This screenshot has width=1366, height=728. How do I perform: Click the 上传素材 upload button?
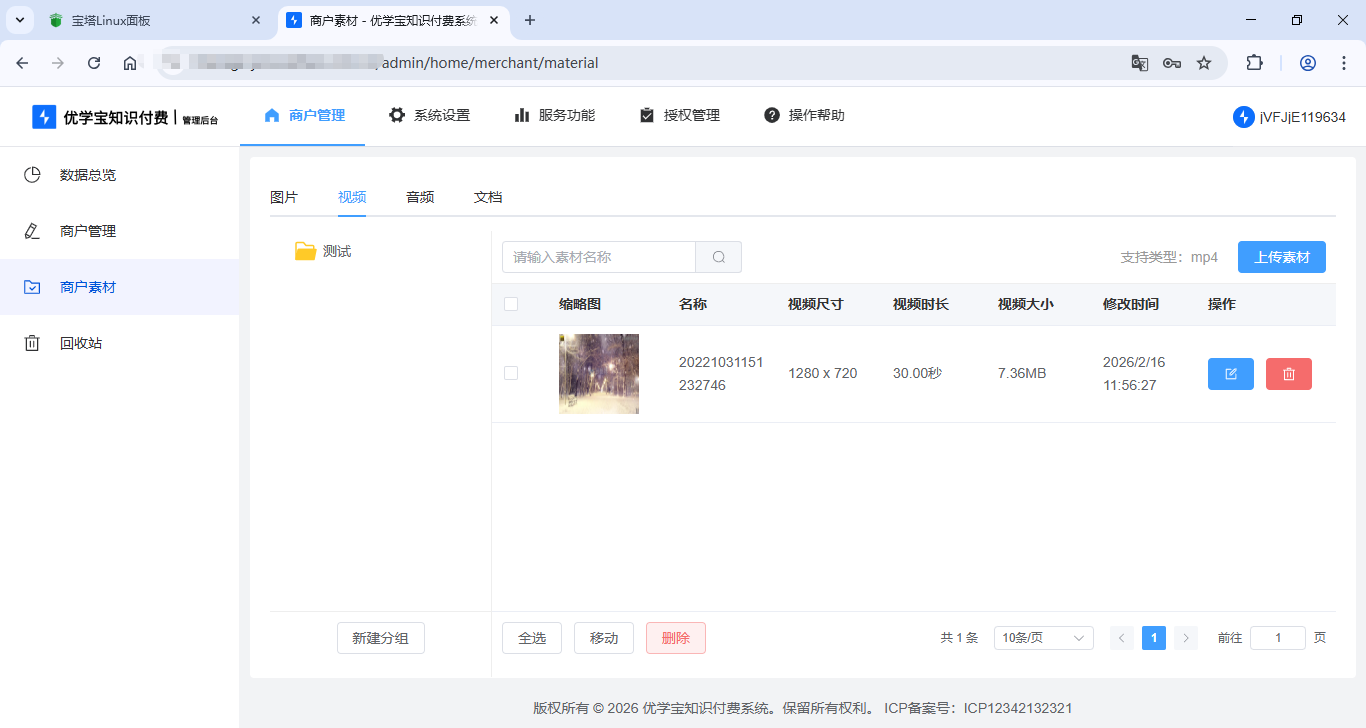pos(1281,257)
